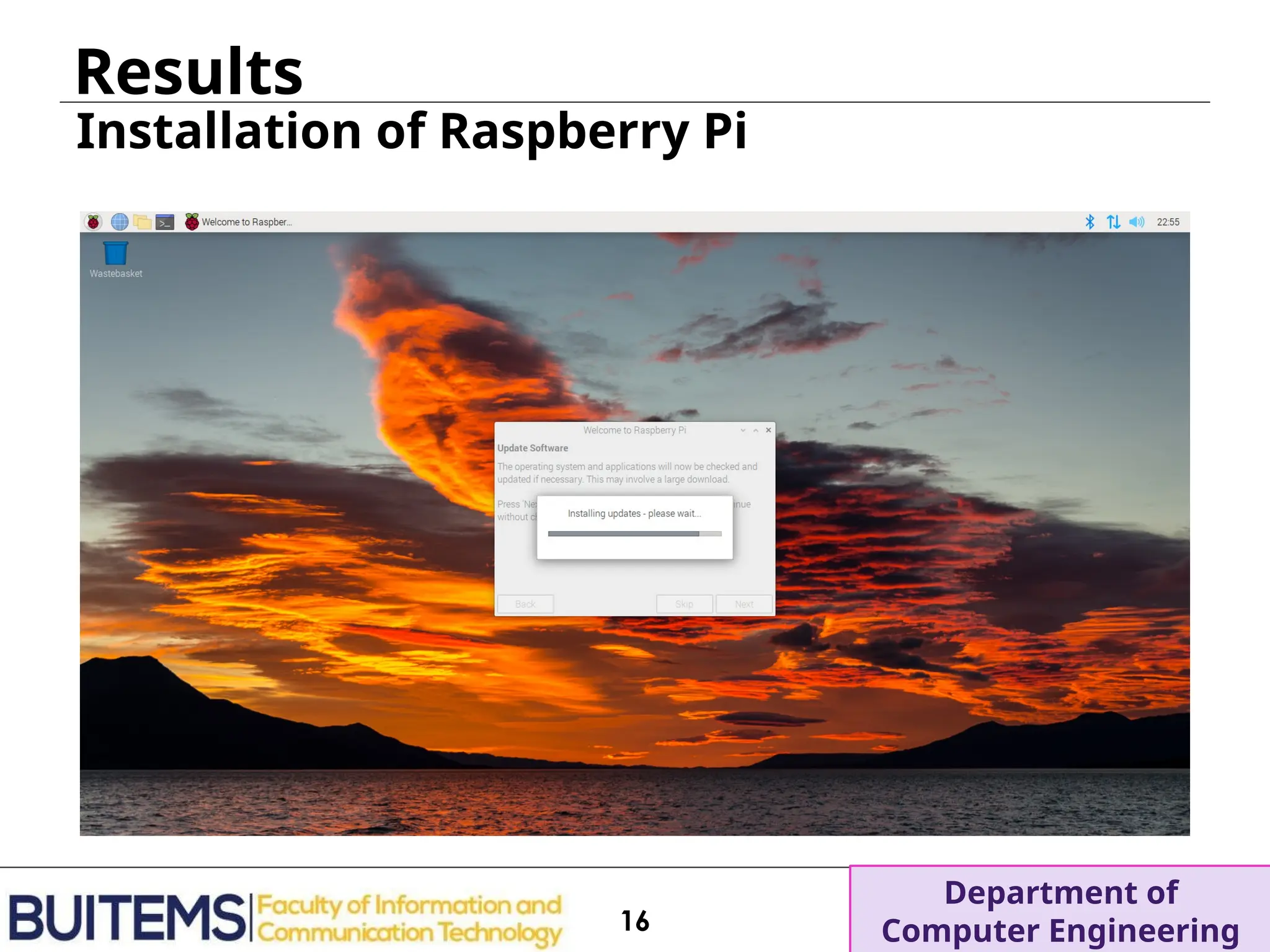1270x952 pixels.
Task: Click the 'Welcome to Raspberry Pi' title bar
Action: [x=634, y=430]
